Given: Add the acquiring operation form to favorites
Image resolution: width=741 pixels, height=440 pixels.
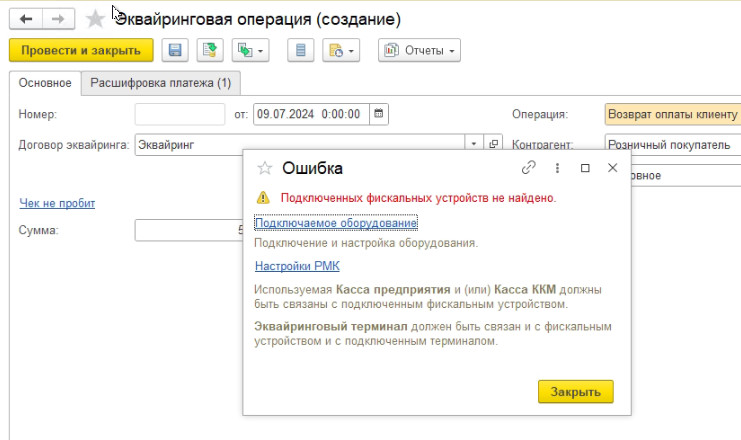Looking at the screenshot, I should (x=95, y=19).
